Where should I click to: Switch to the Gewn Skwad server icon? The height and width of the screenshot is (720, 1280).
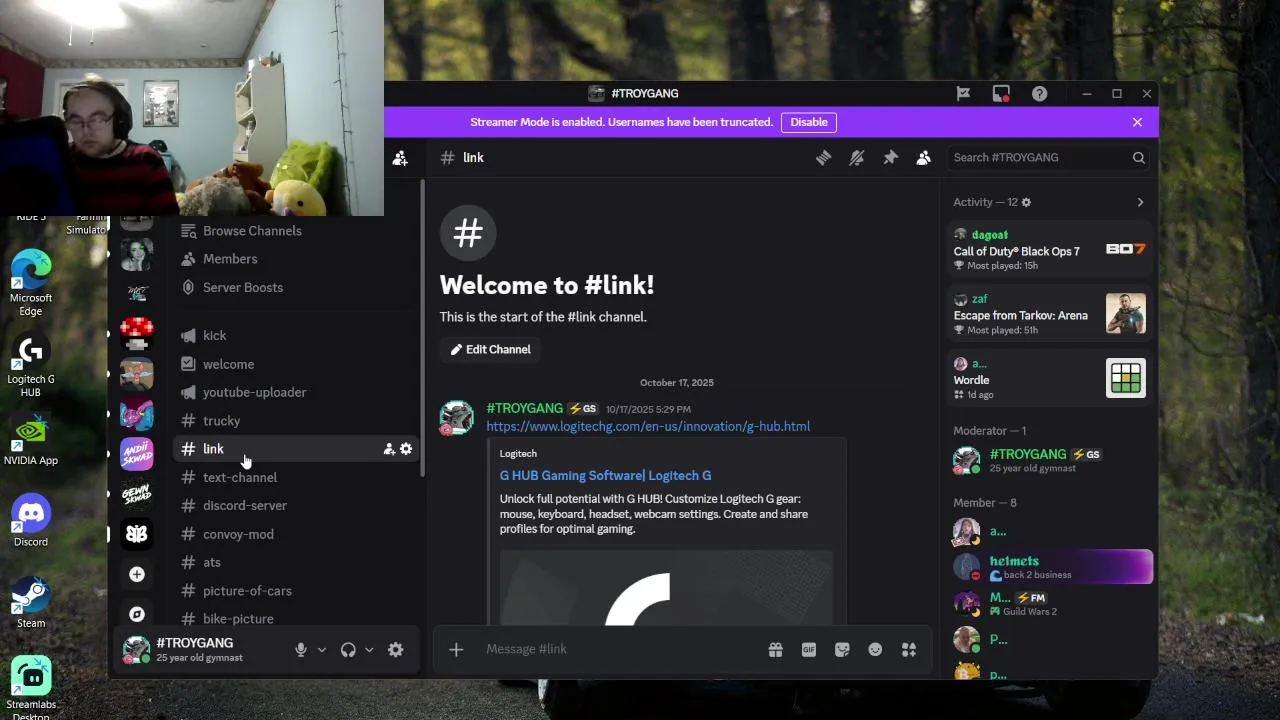coord(137,494)
